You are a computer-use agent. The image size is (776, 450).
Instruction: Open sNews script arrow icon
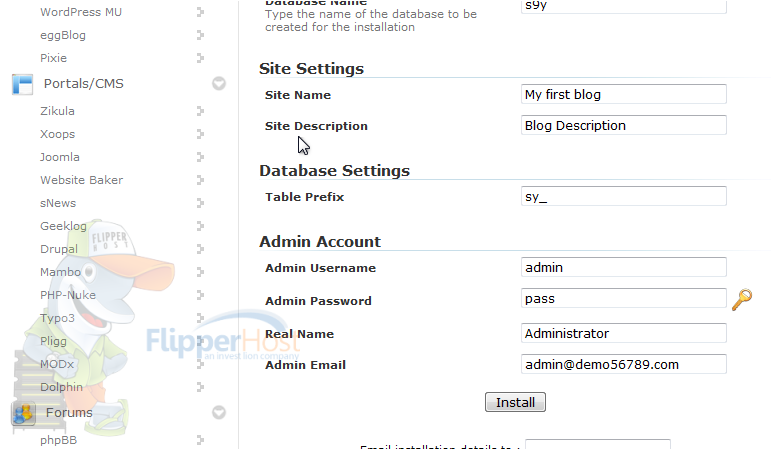tap(200, 203)
